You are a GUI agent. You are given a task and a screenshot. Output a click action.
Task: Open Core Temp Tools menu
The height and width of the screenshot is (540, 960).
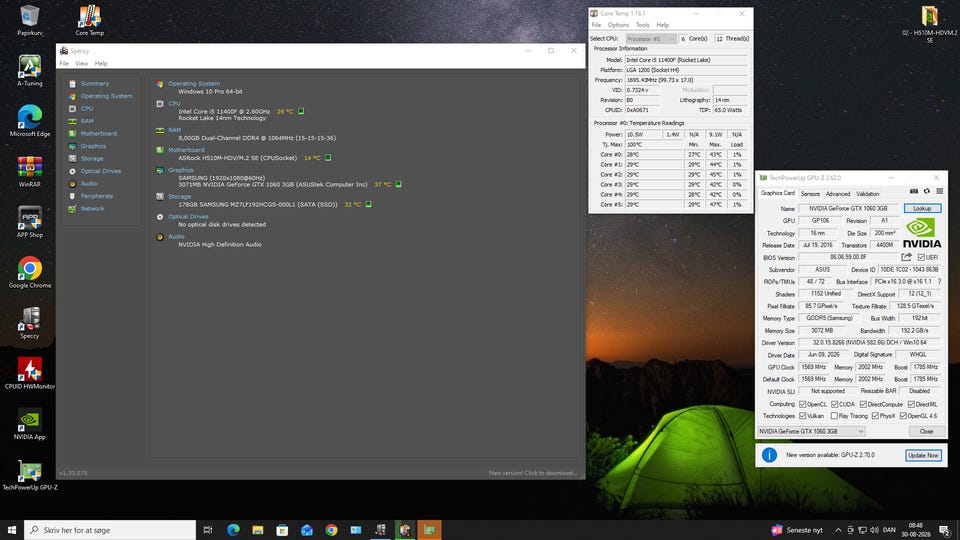(x=642, y=25)
